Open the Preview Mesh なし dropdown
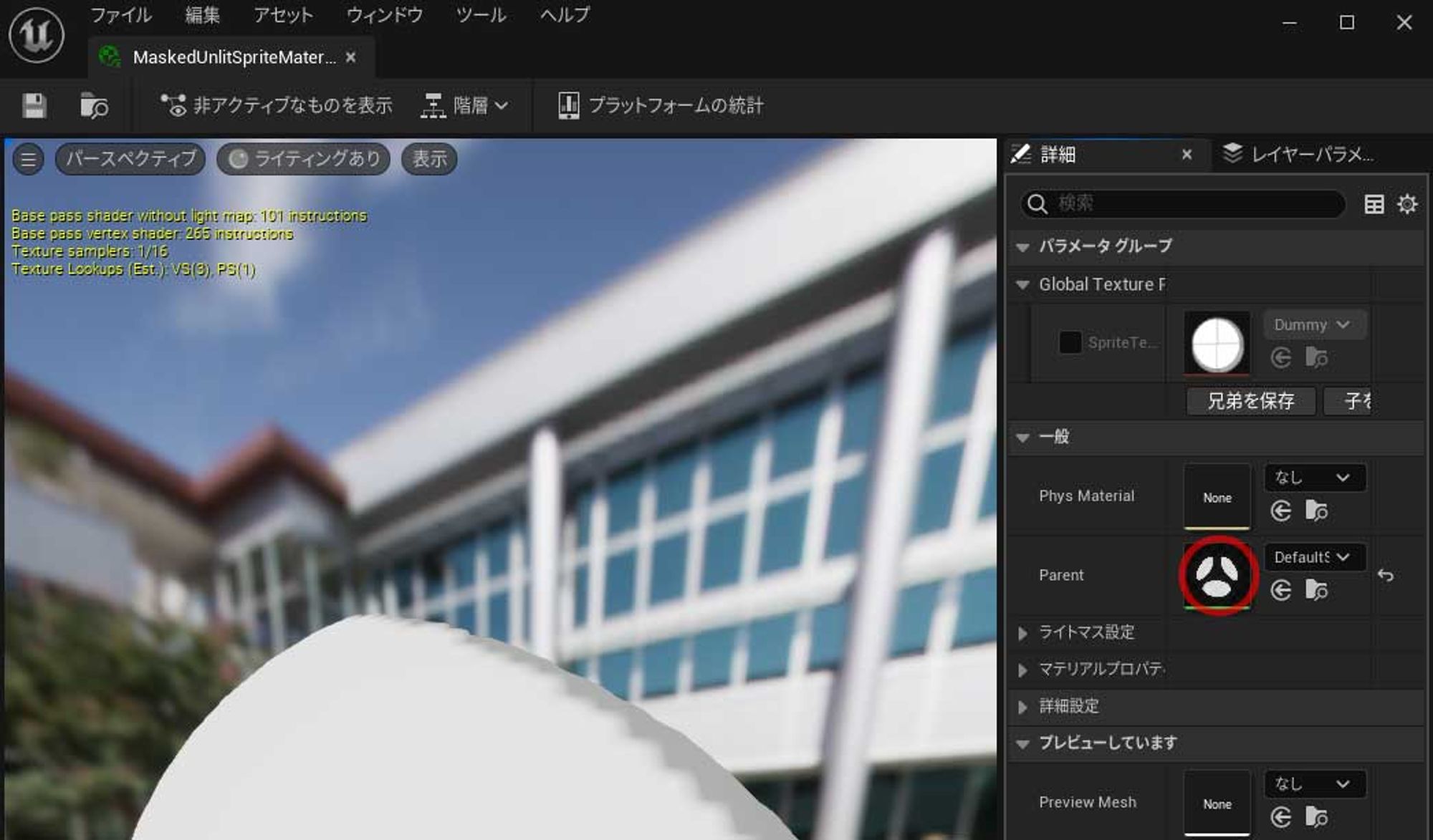1433x840 pixels. pyautogui.click(x=1315, y=784)
